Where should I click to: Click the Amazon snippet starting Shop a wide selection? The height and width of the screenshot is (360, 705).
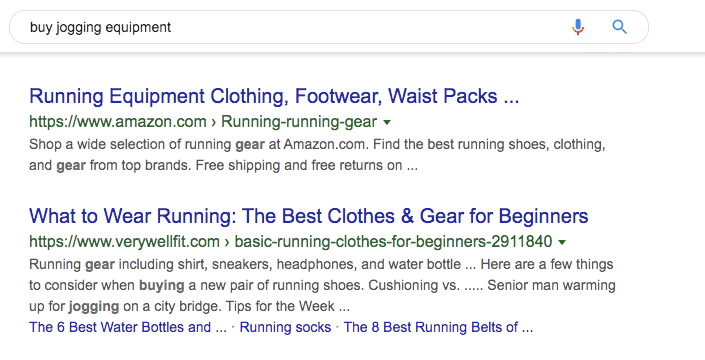tap(317, 155)
